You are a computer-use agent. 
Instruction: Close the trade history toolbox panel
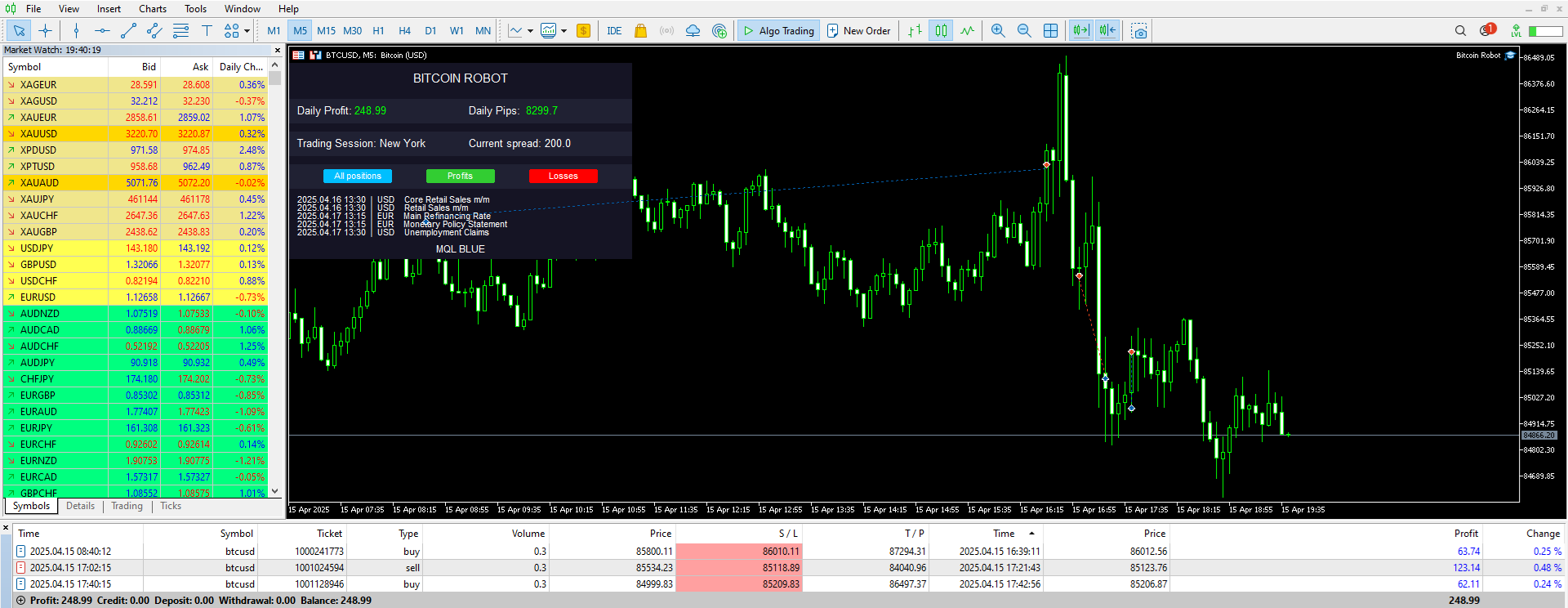click(x=6, y=529)
